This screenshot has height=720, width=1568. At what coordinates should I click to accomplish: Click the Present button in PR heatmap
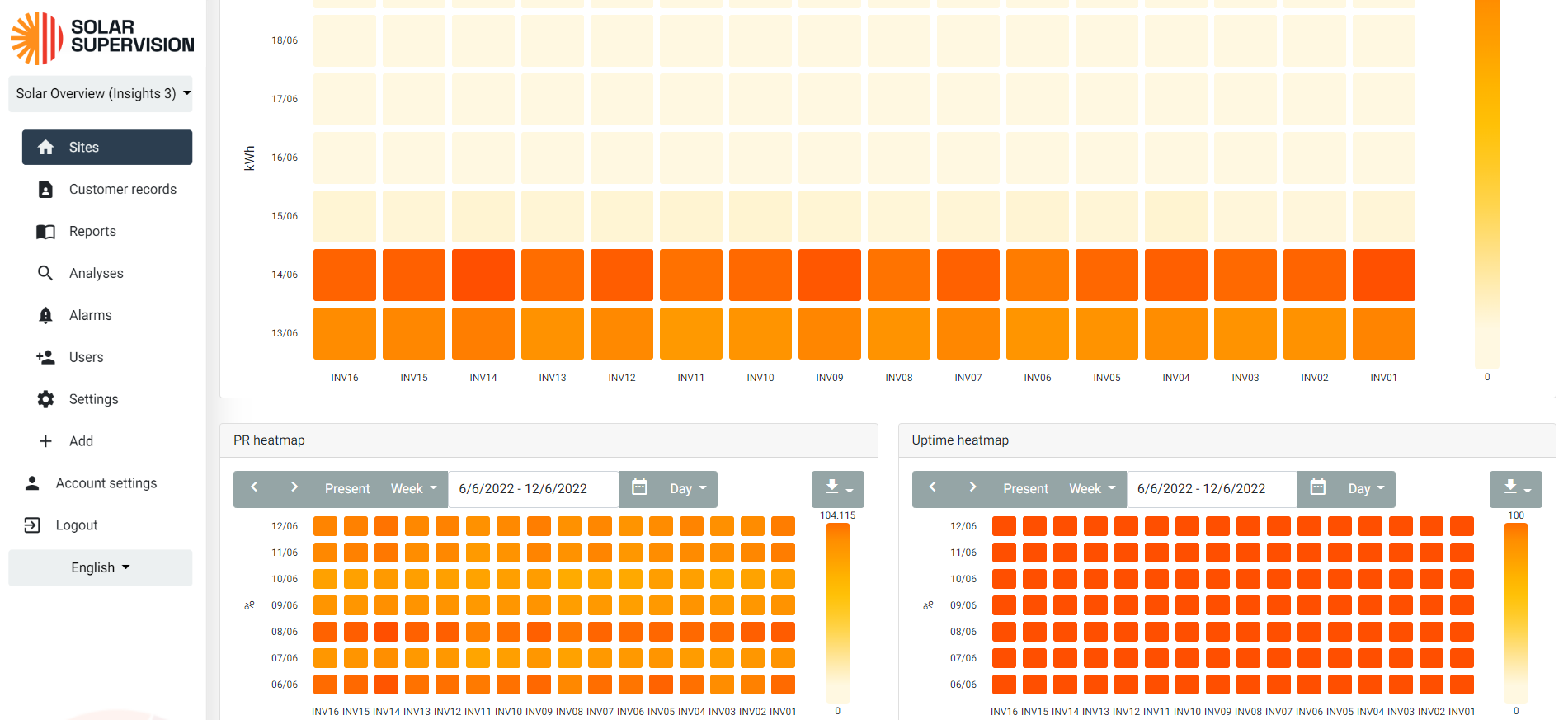coord(347,489)
